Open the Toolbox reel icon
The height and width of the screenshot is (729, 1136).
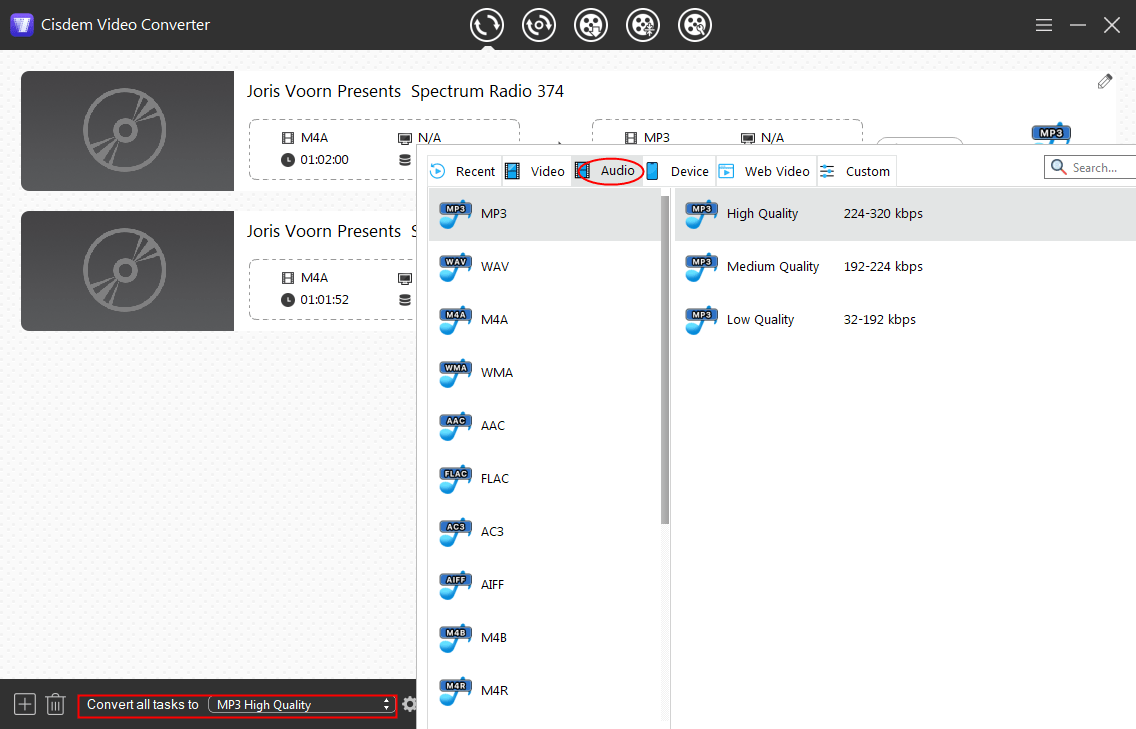[695, 24]
